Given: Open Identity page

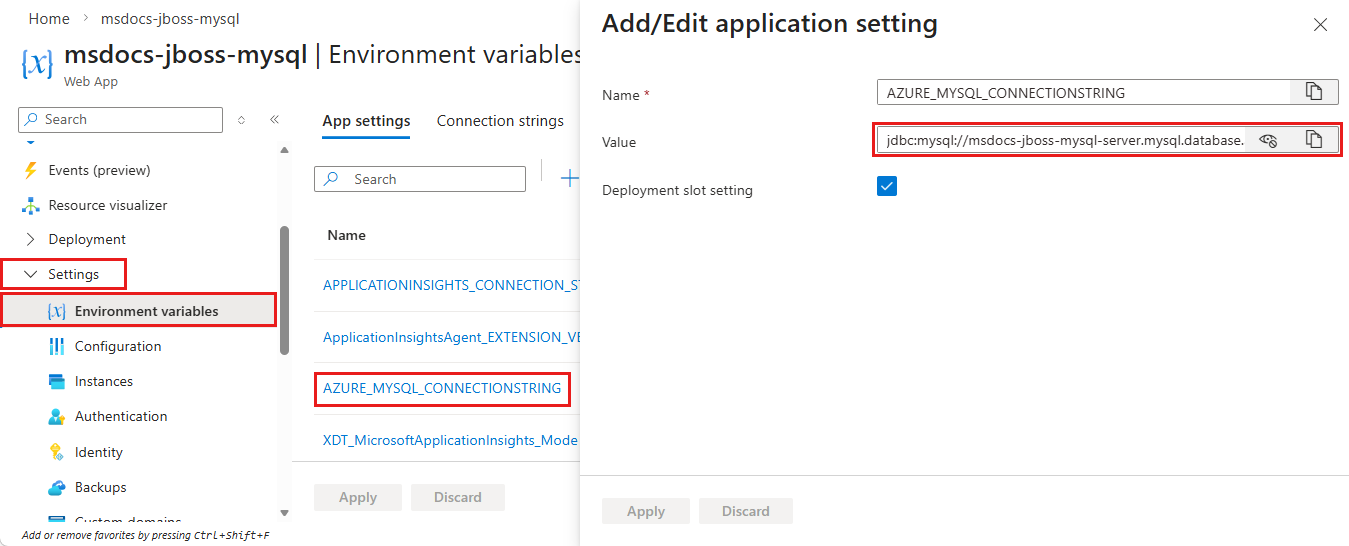Looking at the screenshot, I should tap(99, 452).
